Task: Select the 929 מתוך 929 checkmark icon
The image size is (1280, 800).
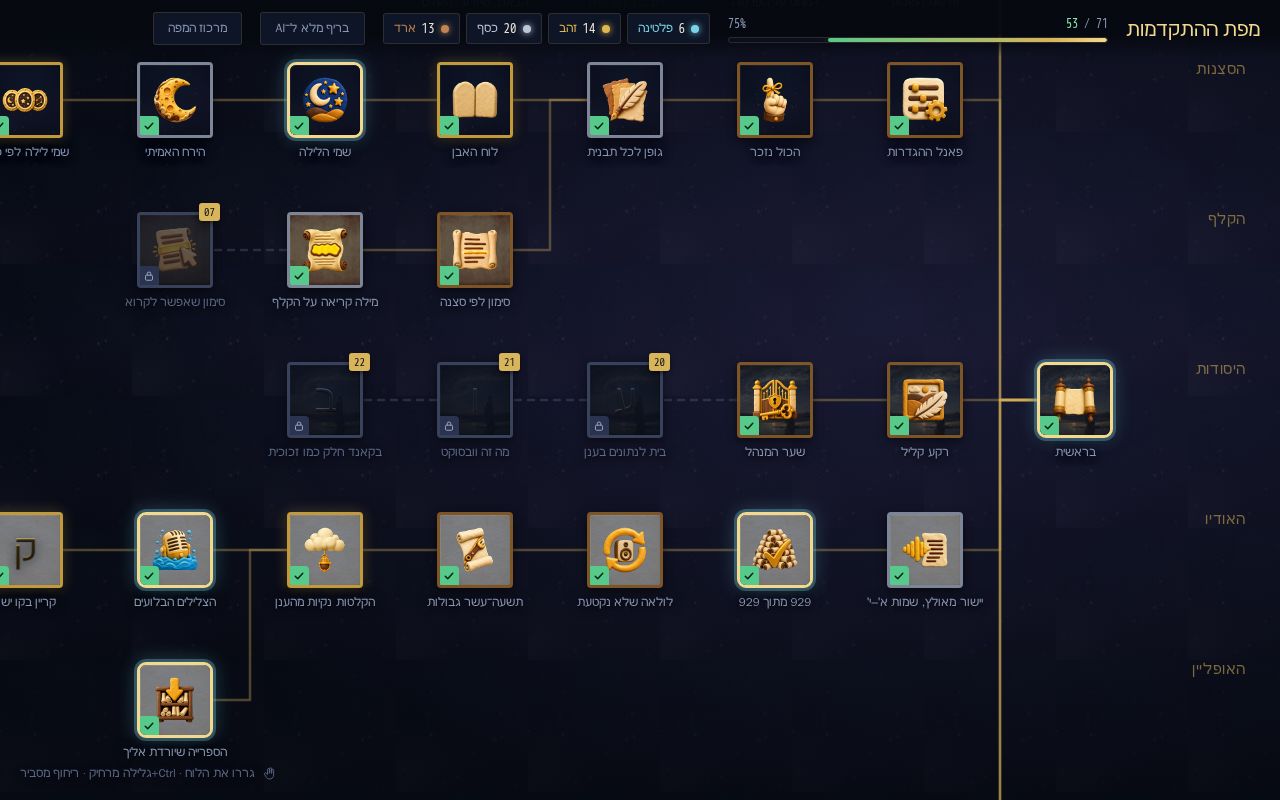Action: click(775, 550)
